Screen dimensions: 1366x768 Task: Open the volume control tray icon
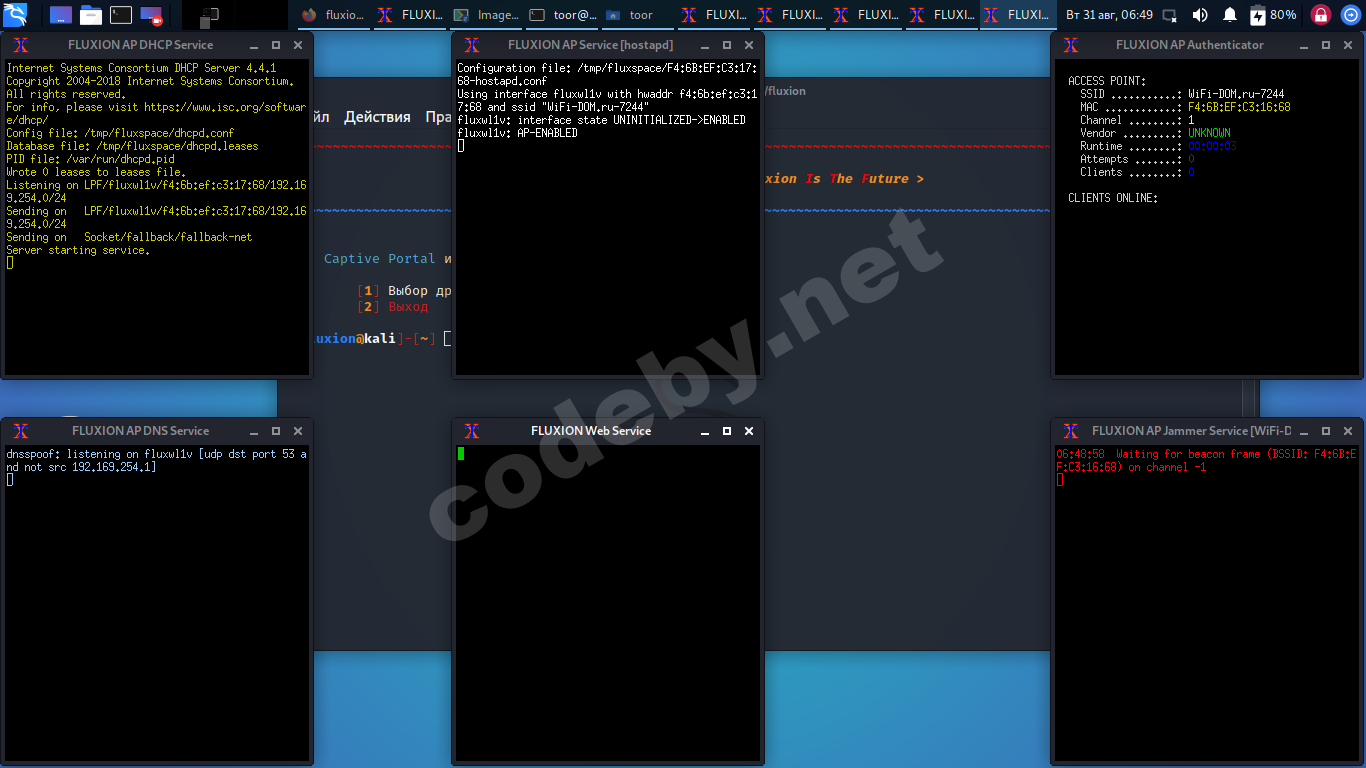(x=1200, y=15)
